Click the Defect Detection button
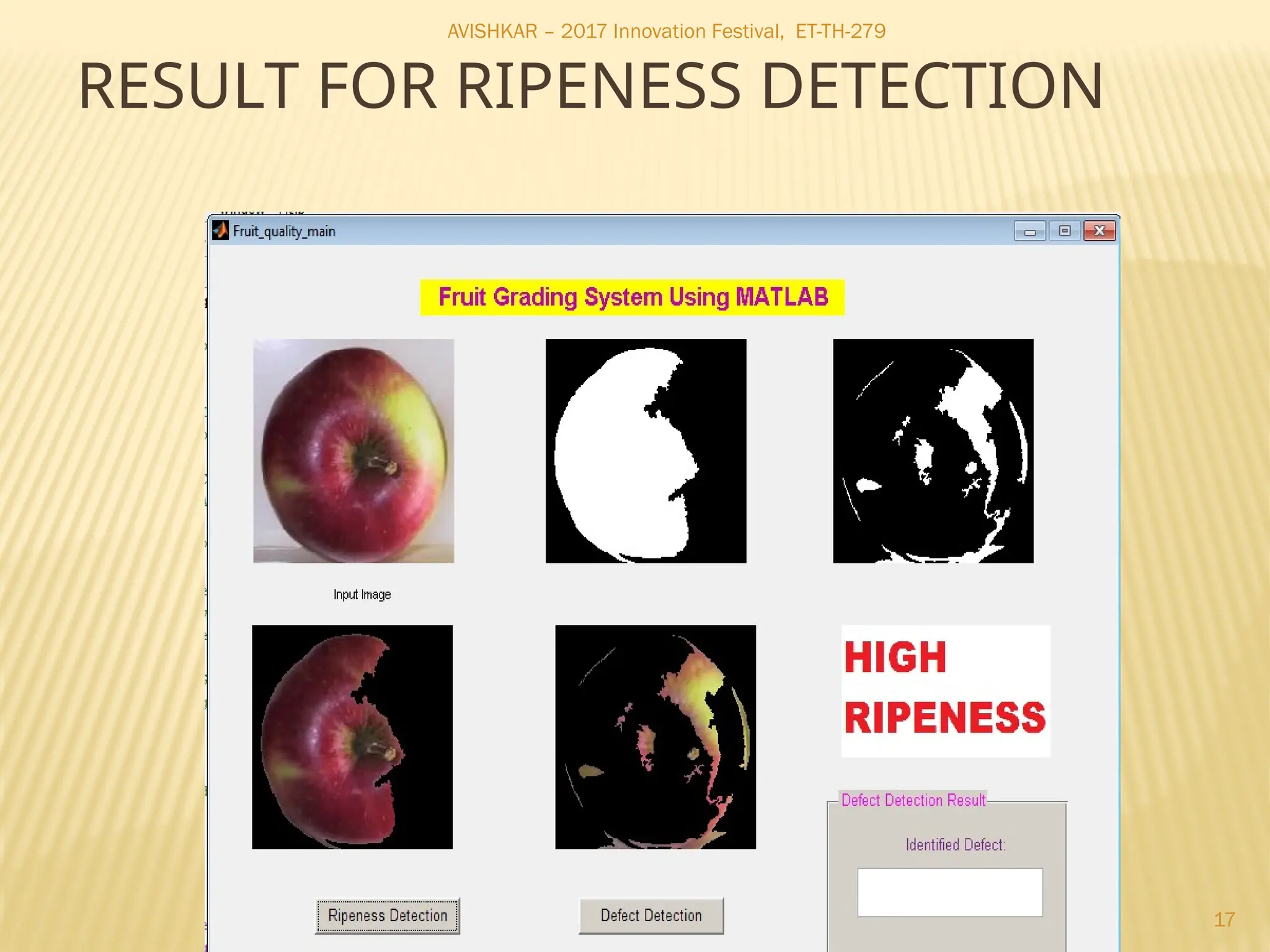 click(x=651, y=915)
